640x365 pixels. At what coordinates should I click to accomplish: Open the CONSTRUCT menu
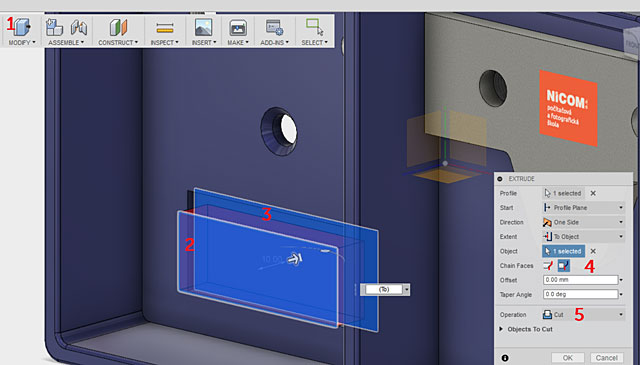pyautogui.click(x=118, y=42)
